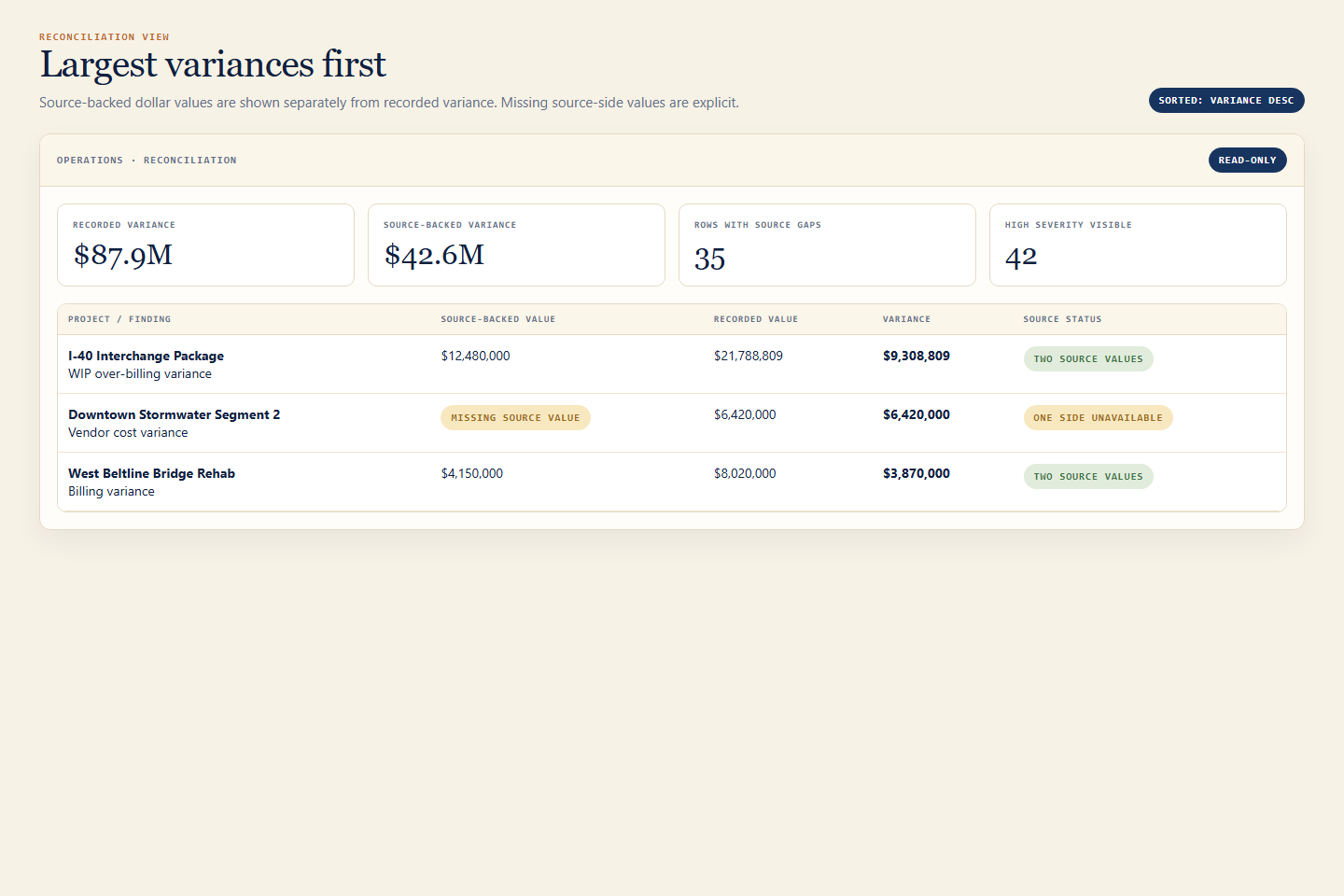Click the Variance column header
The image size is (1344, 896).
pyautogui.click(x=906, y=319)
